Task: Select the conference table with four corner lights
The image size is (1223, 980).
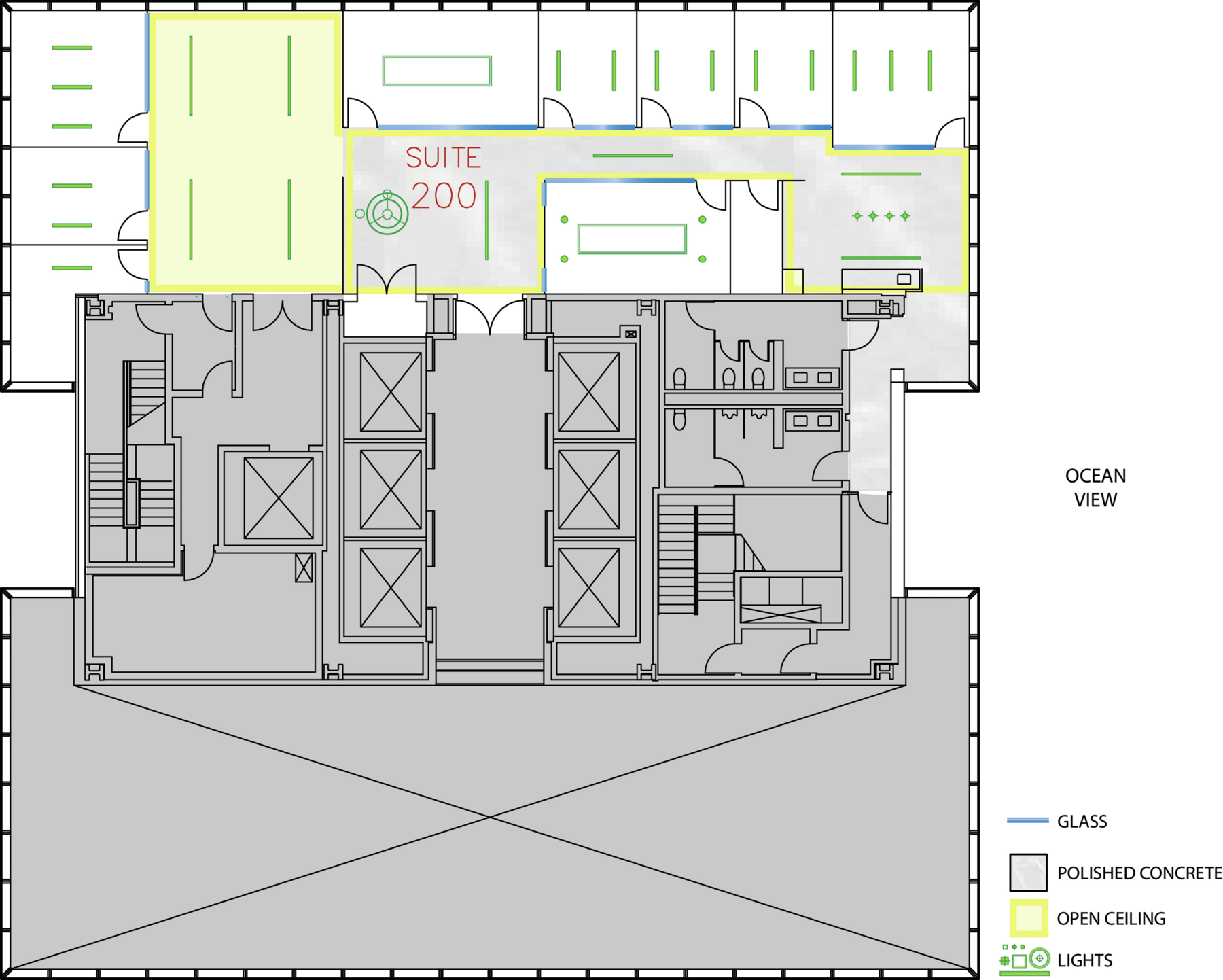Action: tap(632, 239)
